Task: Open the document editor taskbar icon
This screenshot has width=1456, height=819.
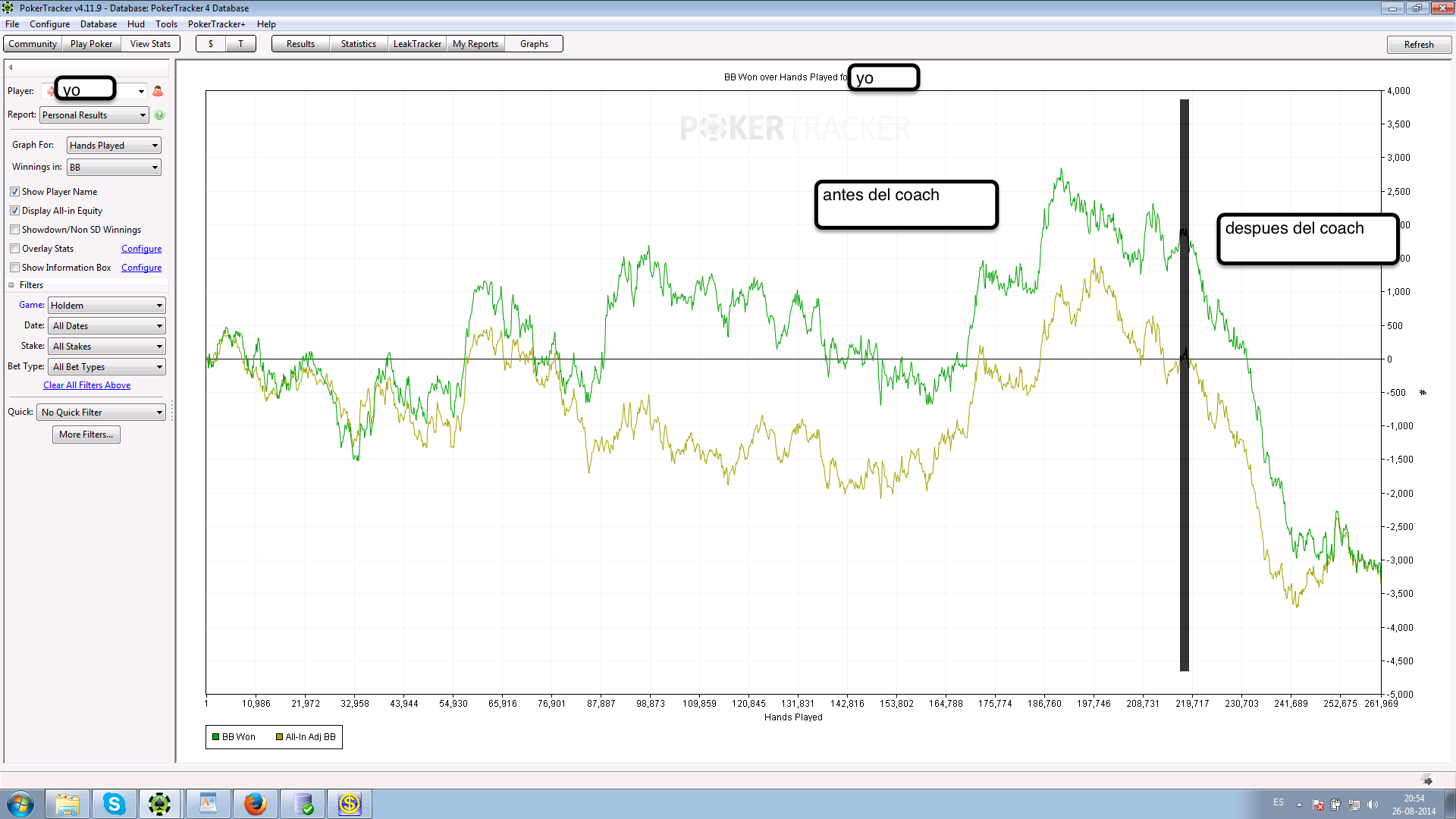Action: point(208,804)
